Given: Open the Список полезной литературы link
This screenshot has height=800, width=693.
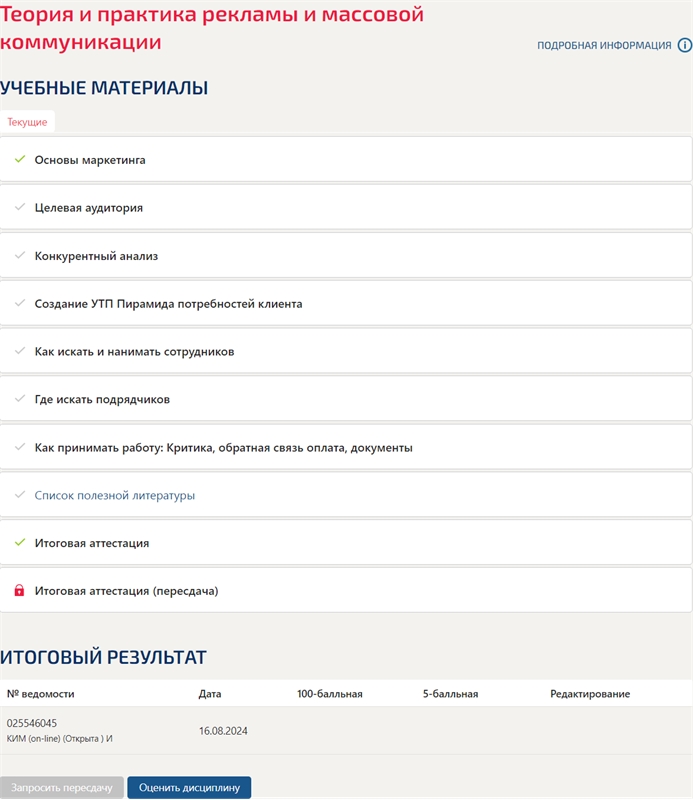Looking at the screenshot, I should click(115, 495).
